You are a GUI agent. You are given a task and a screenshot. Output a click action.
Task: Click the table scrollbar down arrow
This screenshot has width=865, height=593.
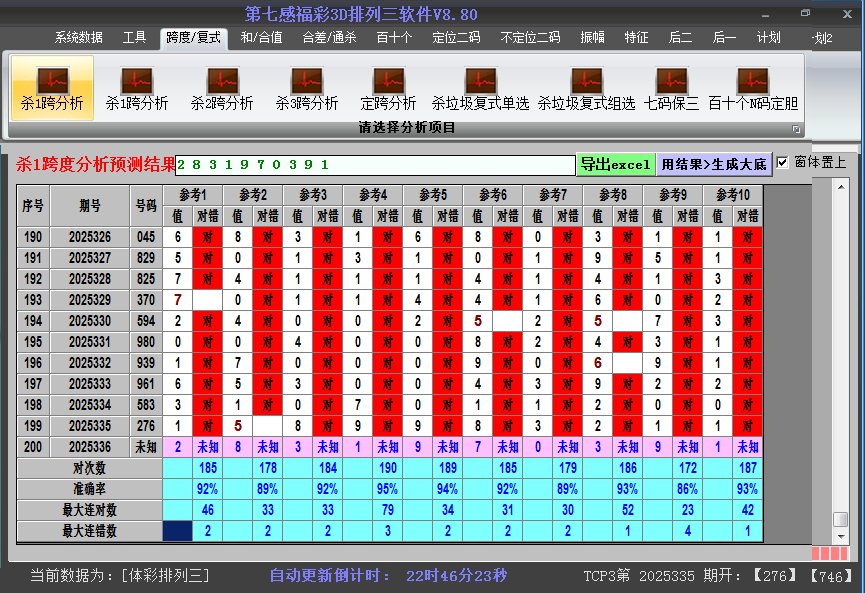click(840, 536)
